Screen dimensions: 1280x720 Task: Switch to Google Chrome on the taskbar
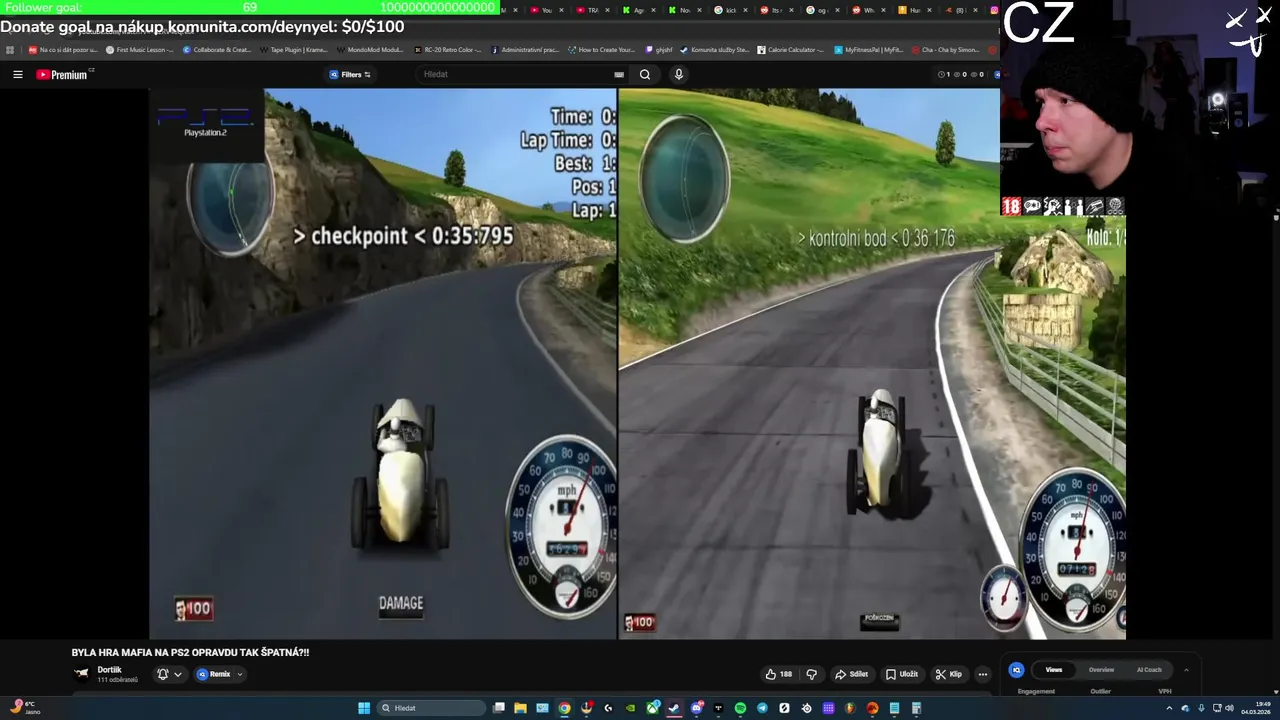coord(565,708)
